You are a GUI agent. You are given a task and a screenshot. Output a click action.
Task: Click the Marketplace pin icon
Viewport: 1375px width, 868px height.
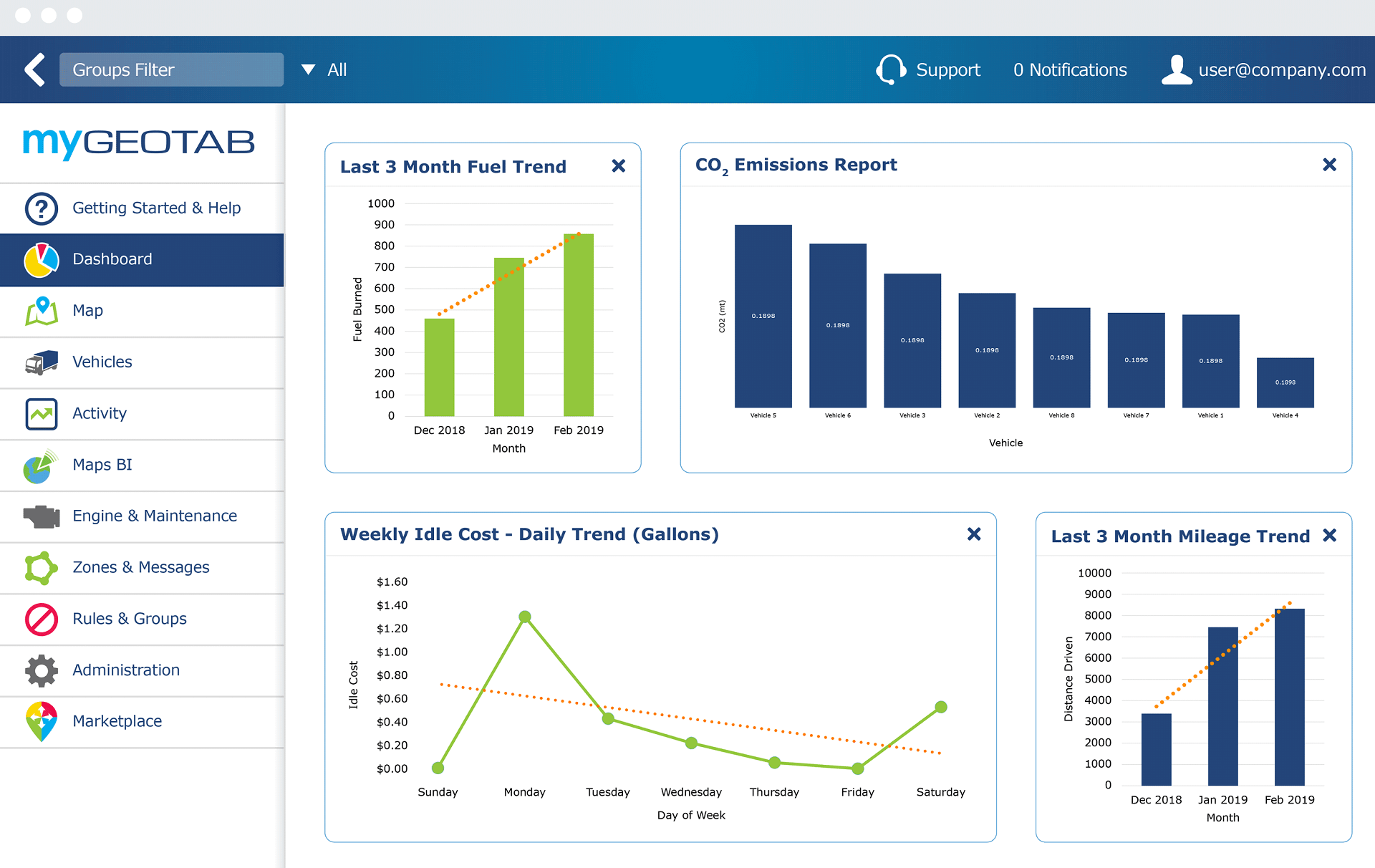[41, 721]
